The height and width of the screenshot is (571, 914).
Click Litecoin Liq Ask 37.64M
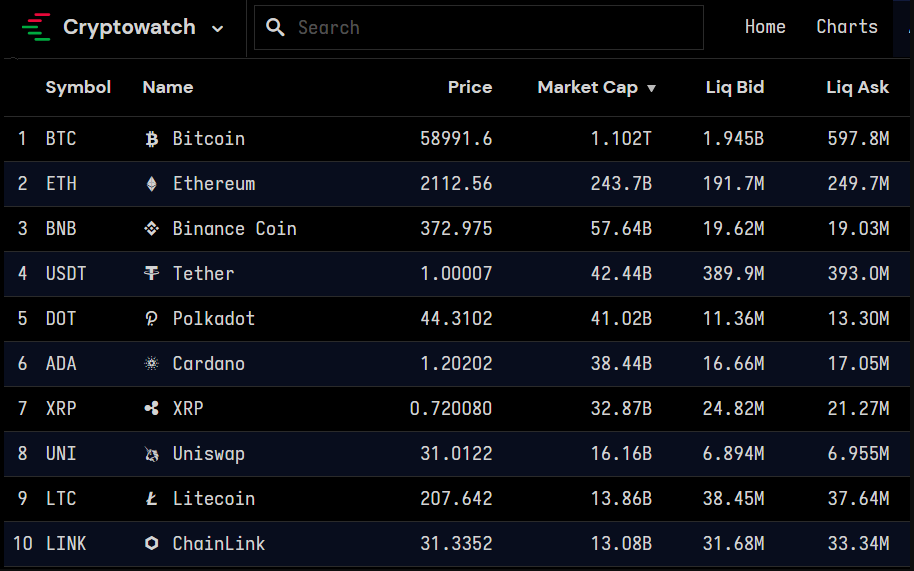[859, 499]
